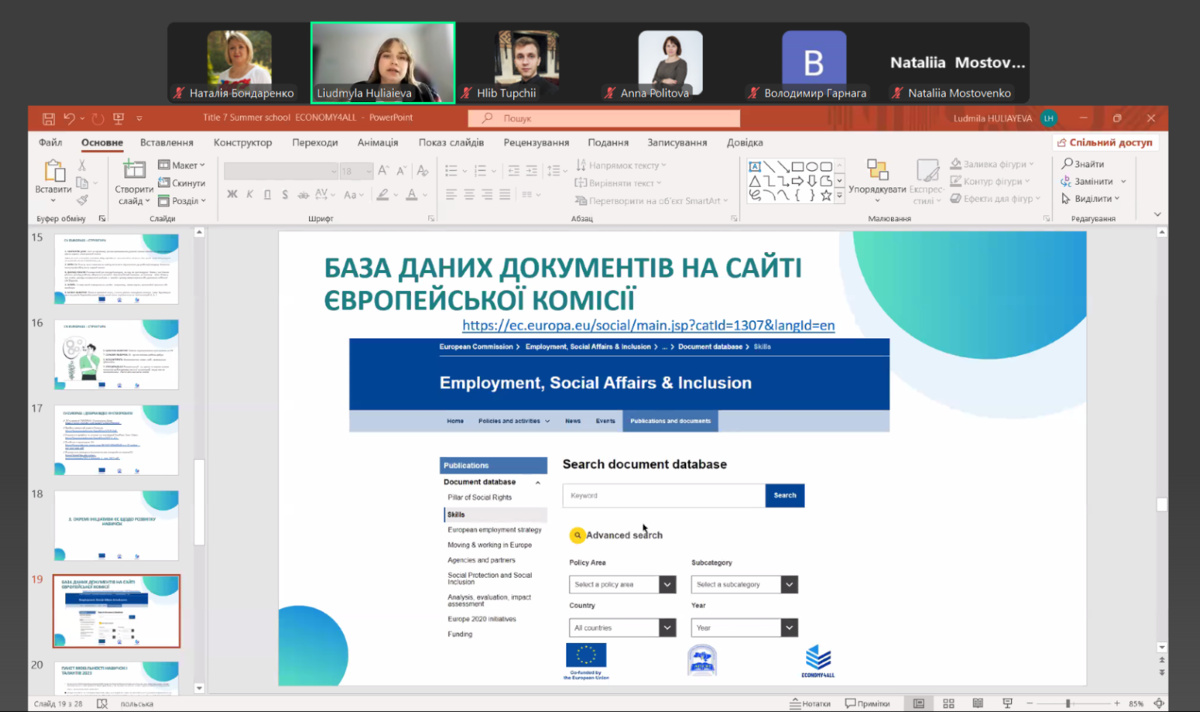Expand the shapes gallery more arrow
This screenshot has width=1200, height=712.
point(838,197)
